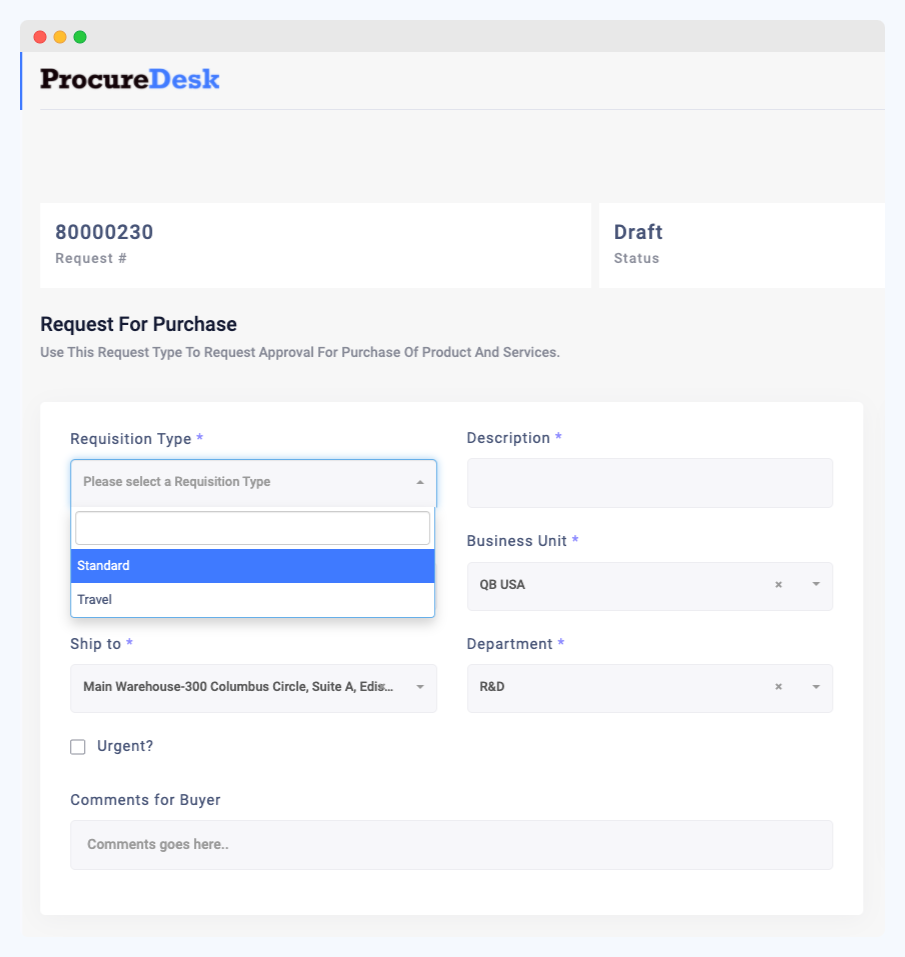This screenshot has height=957, width=905.
Task: Click the Description input field
Action: pos(650,483)
